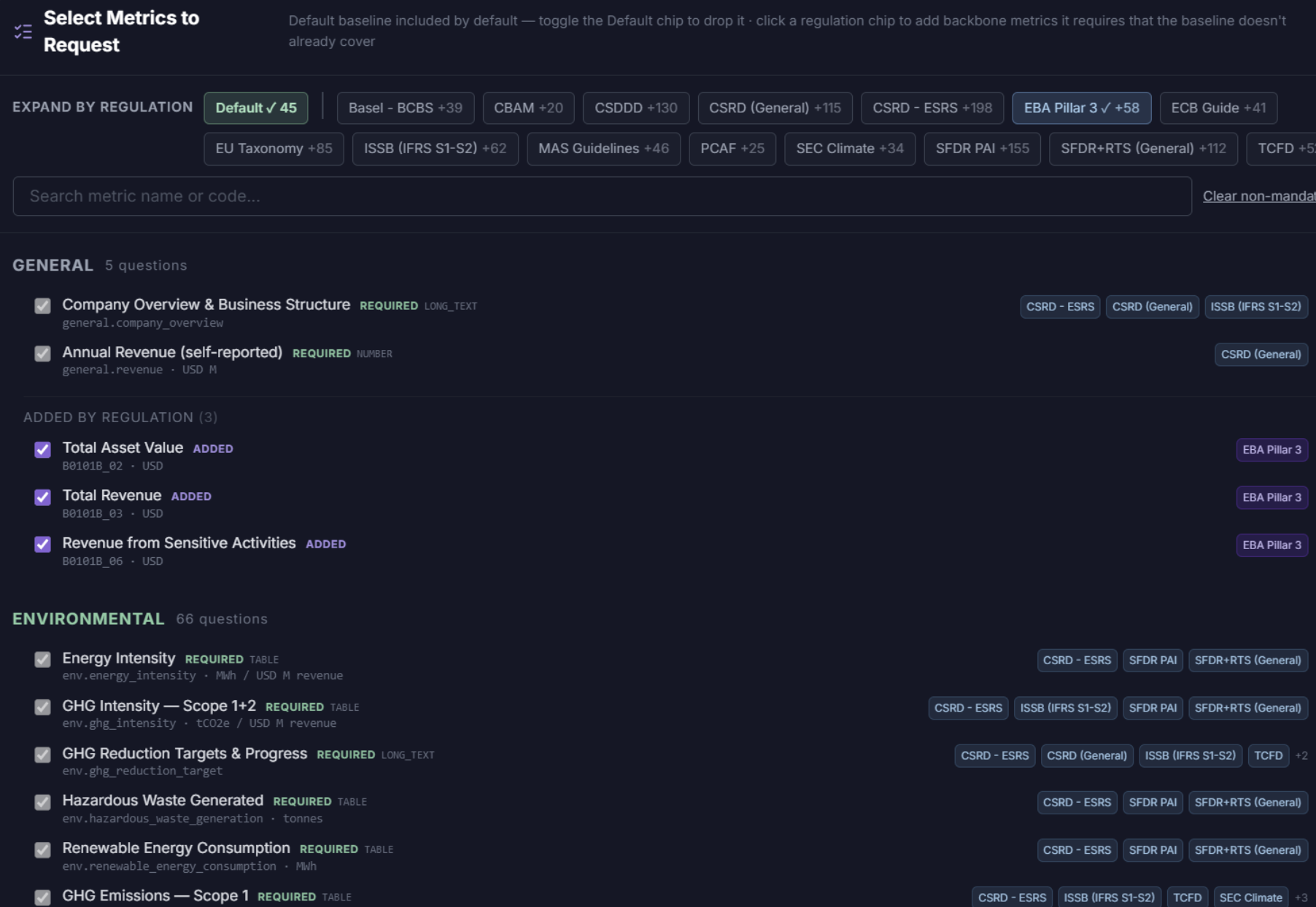Image resolution: width=1316 pixels, height=907 pixels.
Task: Focus the search metric name or code field
Action: point(602,196)
